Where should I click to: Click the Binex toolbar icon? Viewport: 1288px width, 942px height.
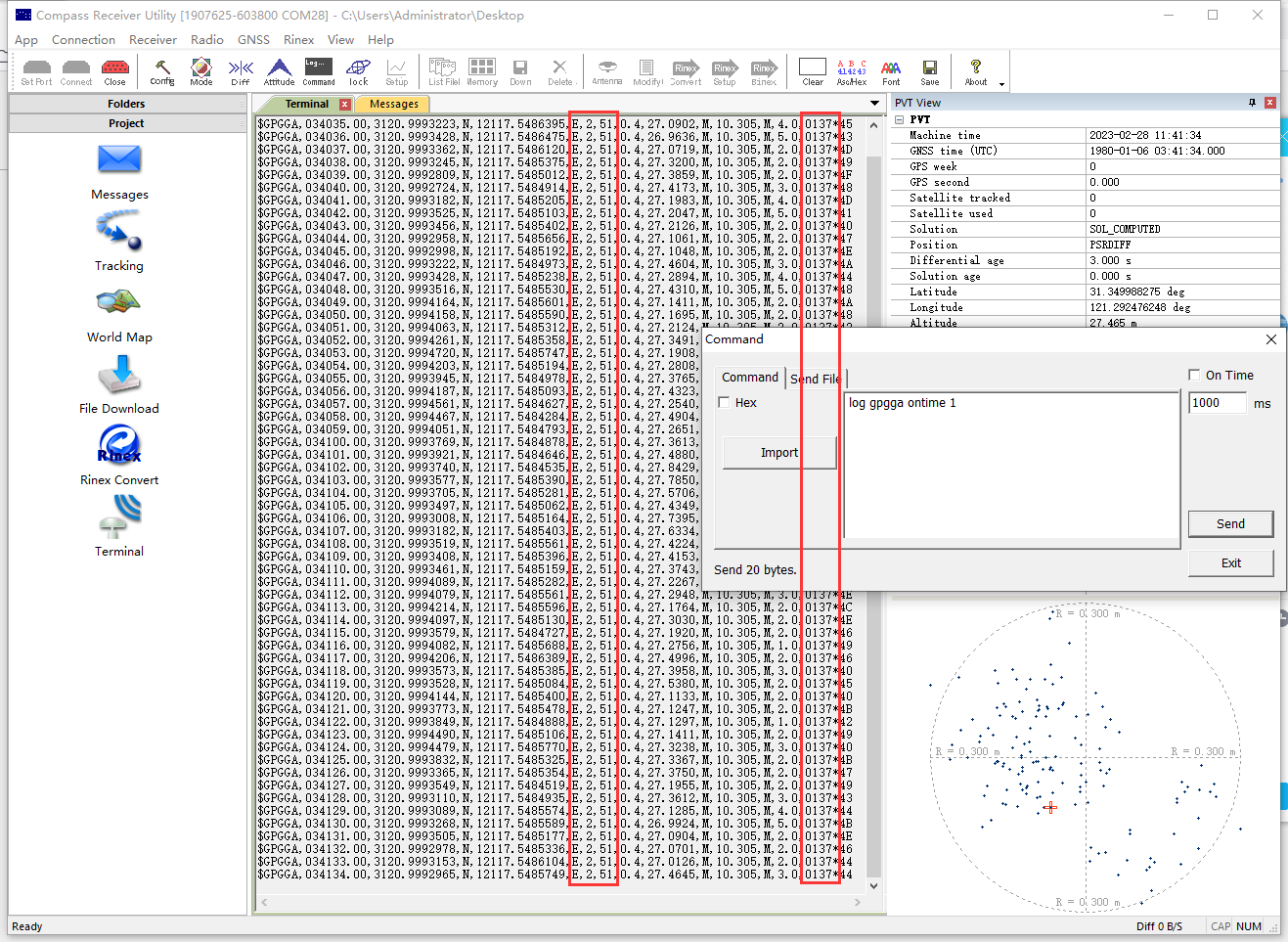point(764,71)
